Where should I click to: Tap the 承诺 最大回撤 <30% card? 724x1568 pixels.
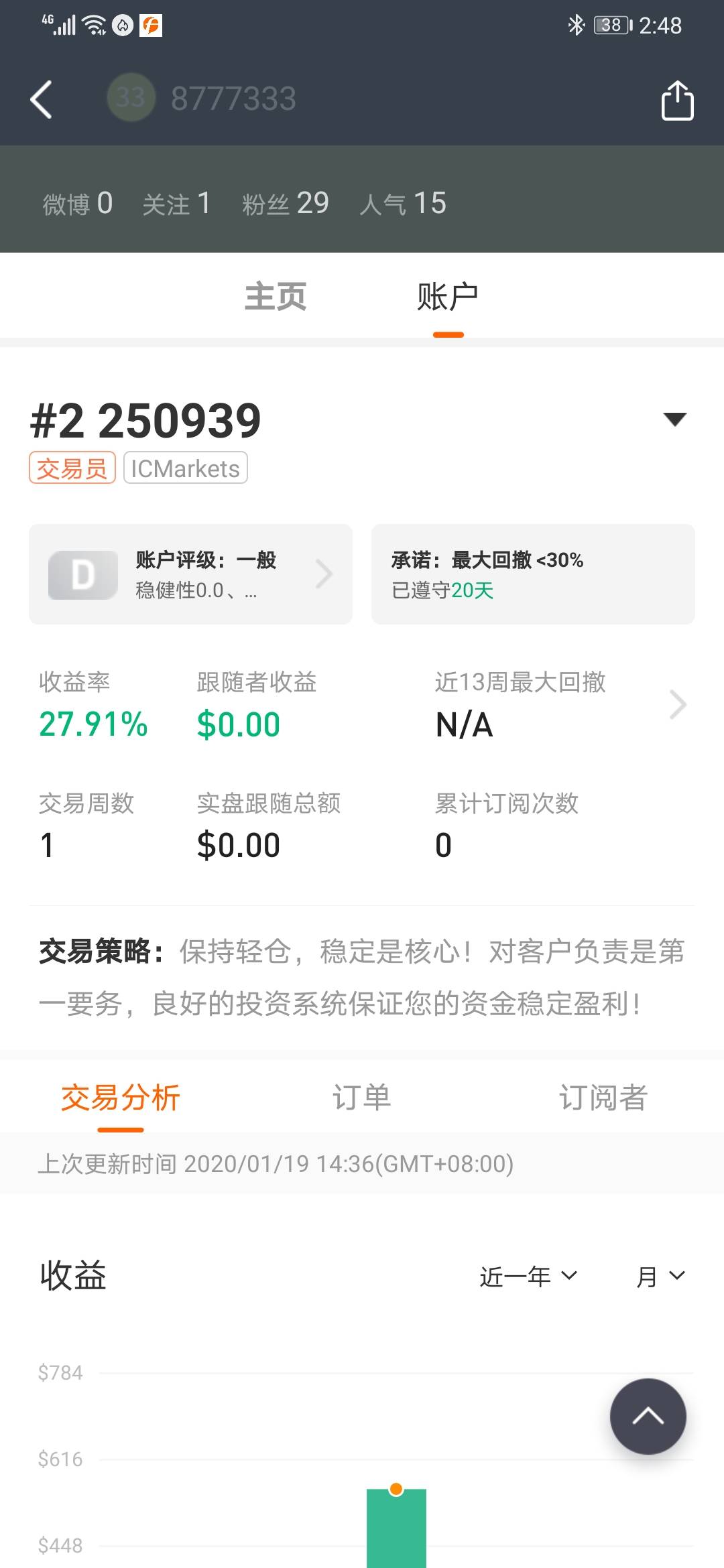point(533,574)
